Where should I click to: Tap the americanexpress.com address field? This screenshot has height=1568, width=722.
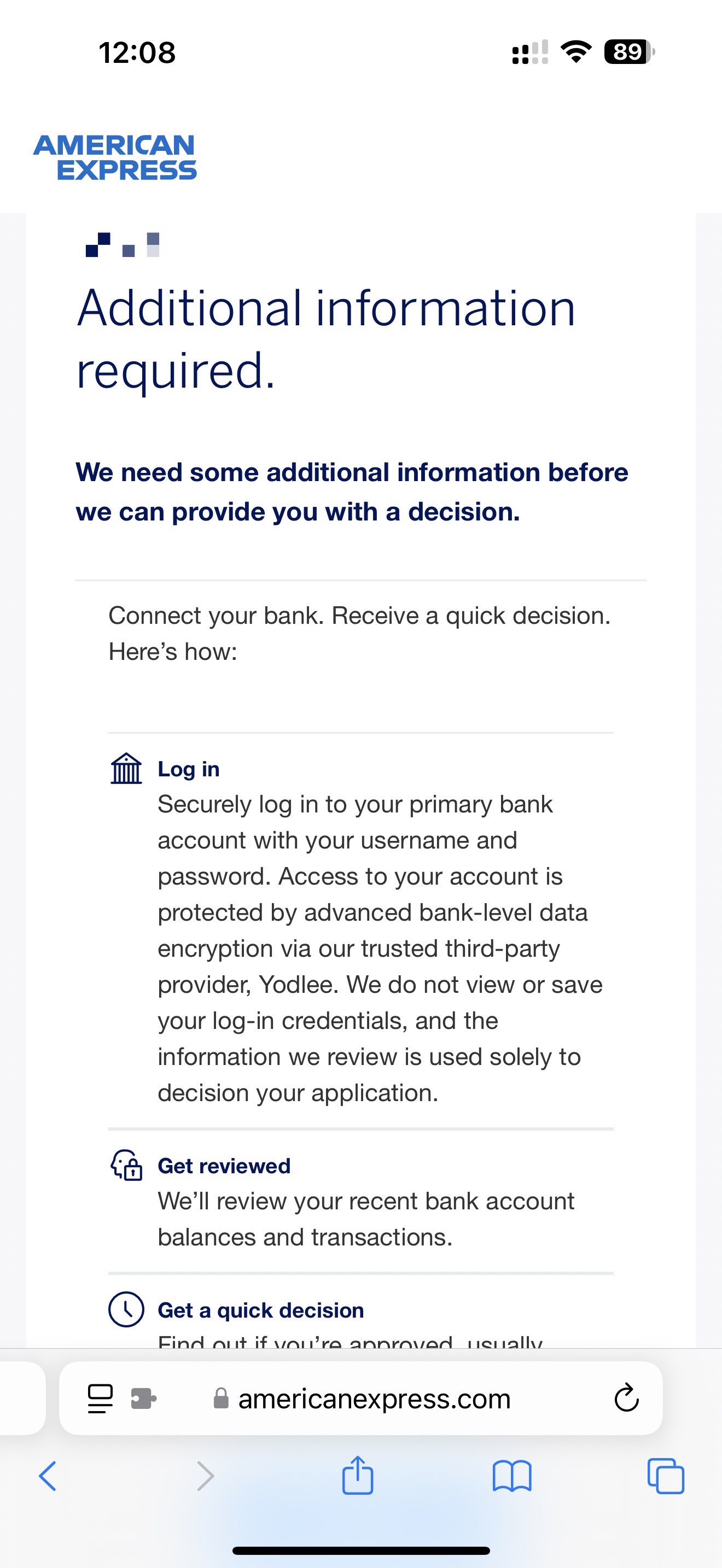361,1398
